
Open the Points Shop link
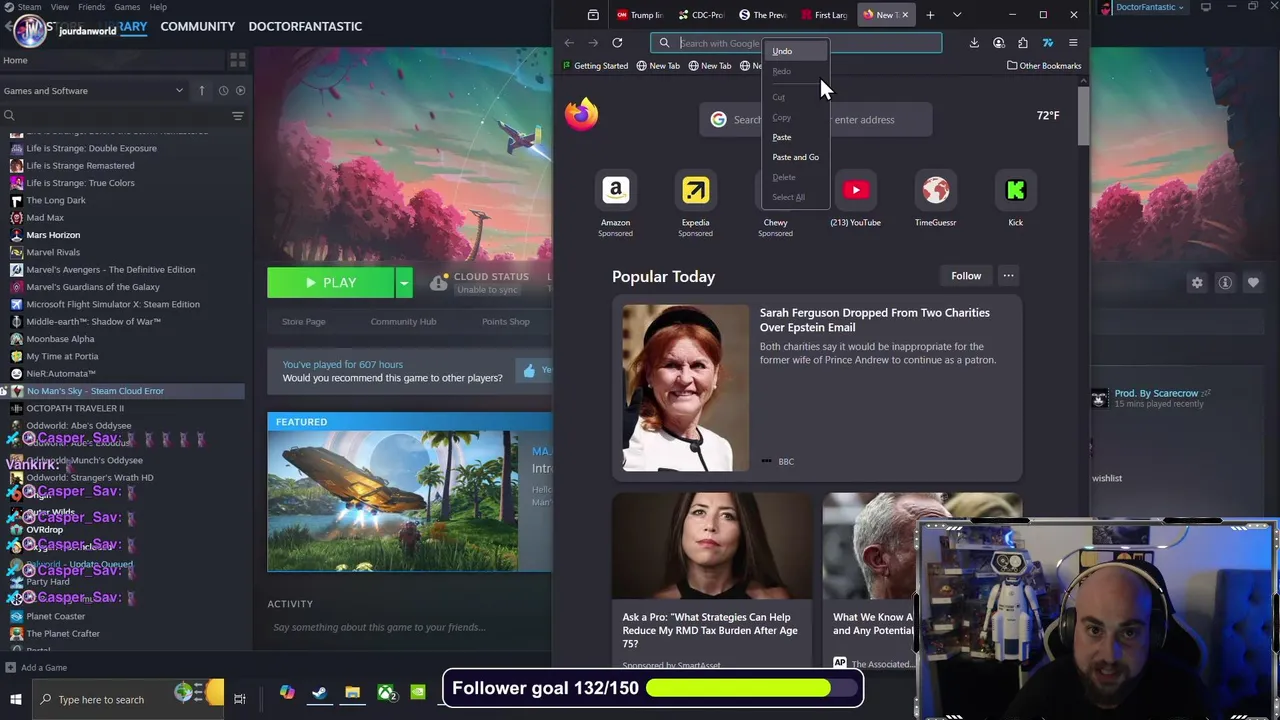[505, 321]
